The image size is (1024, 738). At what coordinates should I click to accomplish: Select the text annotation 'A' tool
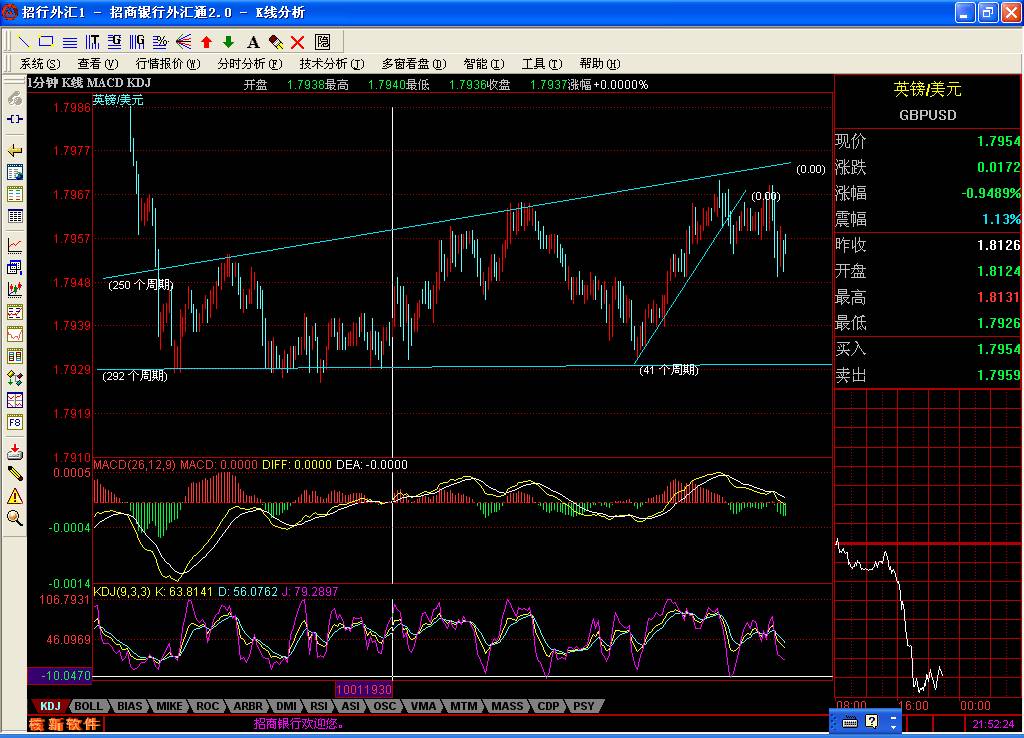(252, 42)
